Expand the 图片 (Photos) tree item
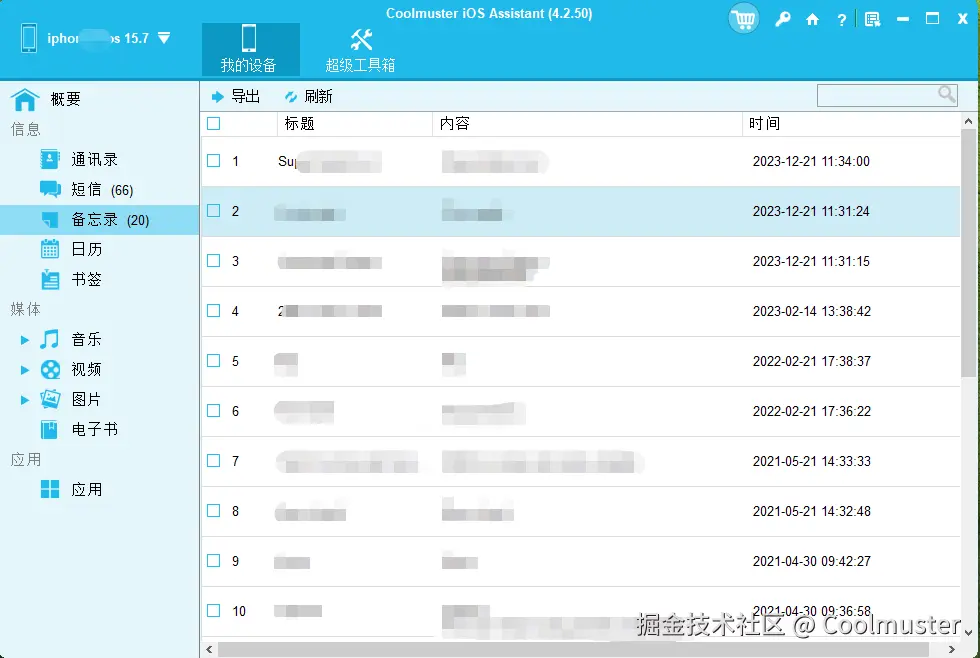This screenshot has width=980, height=658. point(26,399)
